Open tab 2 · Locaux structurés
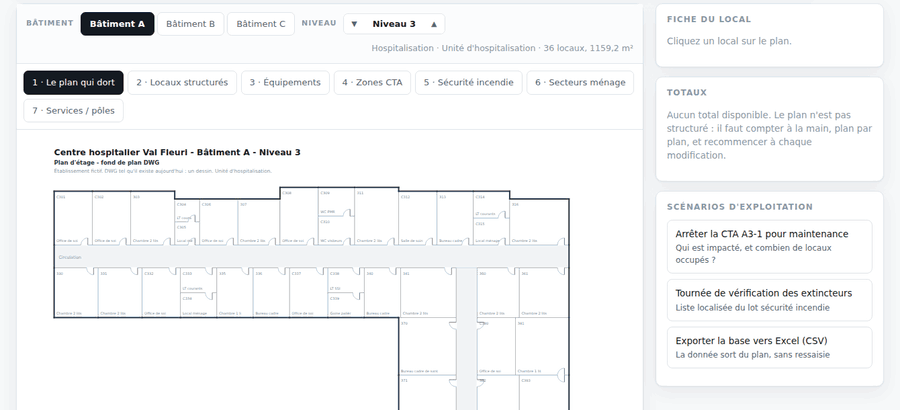Viewport: 900px width, 410px height. point(182,83)
